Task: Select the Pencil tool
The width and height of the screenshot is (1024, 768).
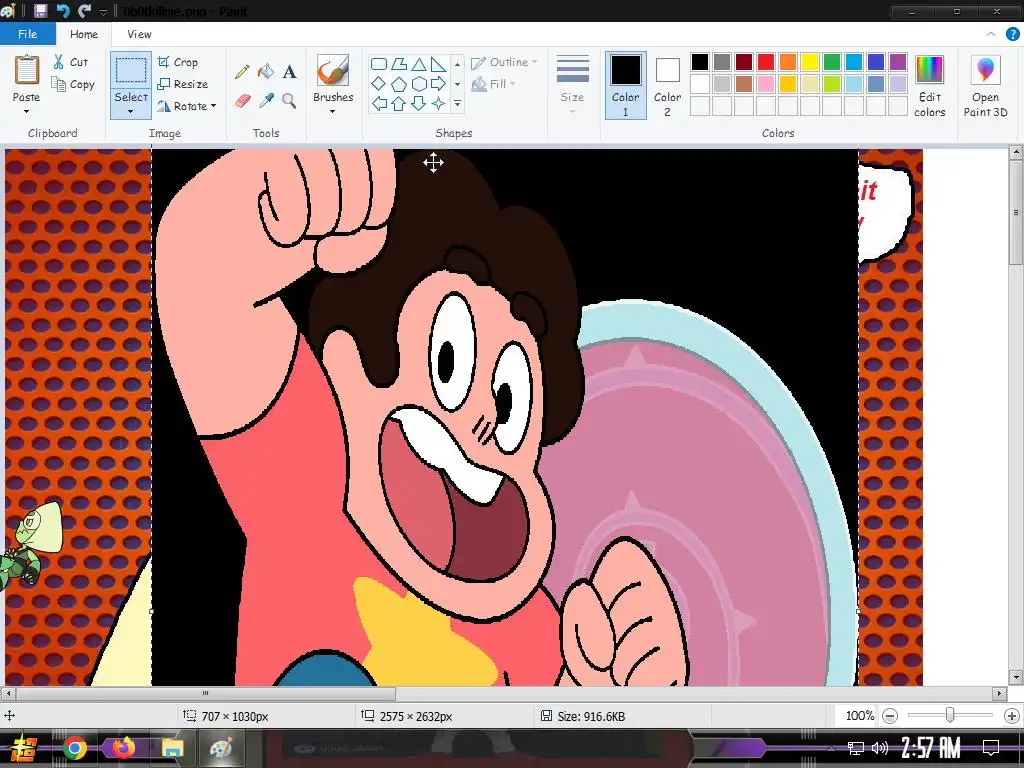Action: point(242,72)
